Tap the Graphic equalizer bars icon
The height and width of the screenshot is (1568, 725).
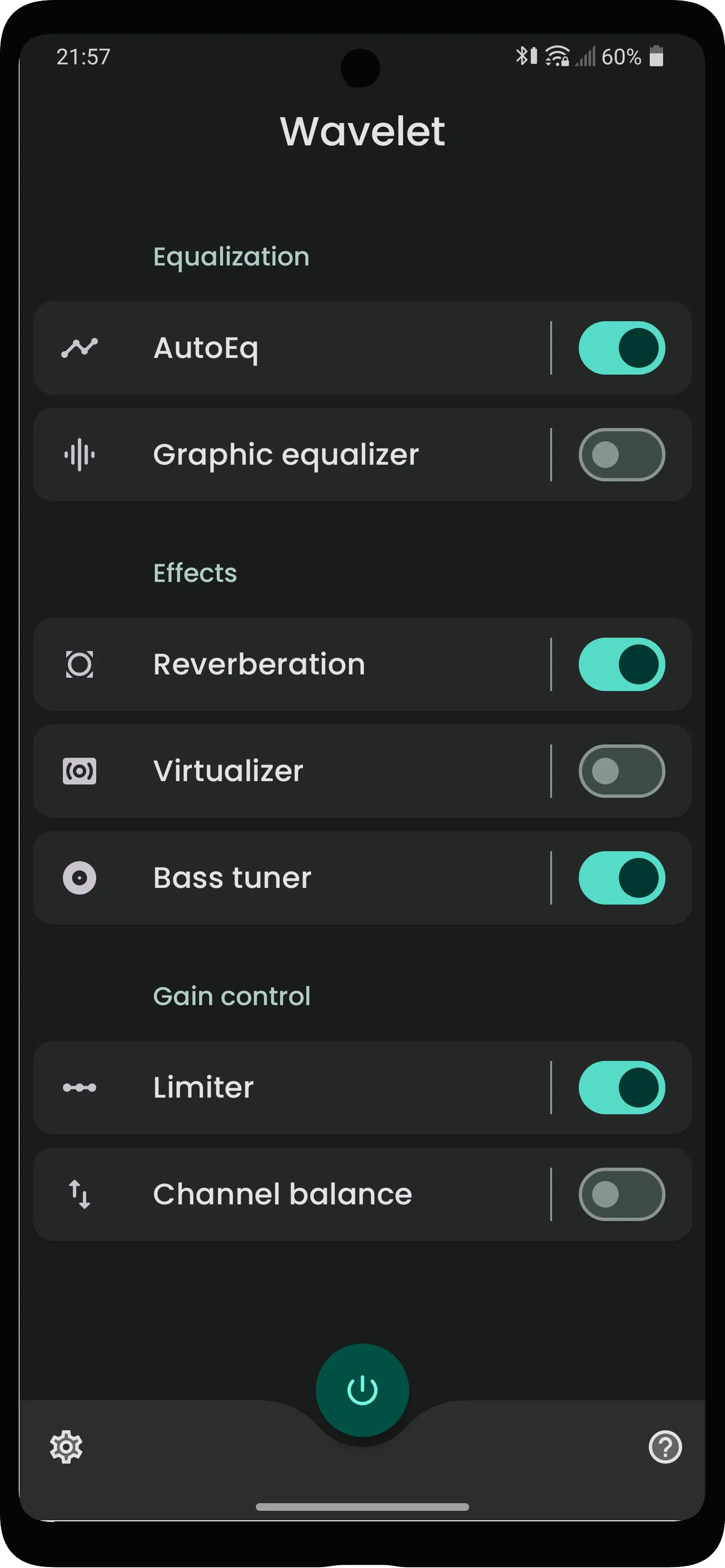(x=80, y=454)
